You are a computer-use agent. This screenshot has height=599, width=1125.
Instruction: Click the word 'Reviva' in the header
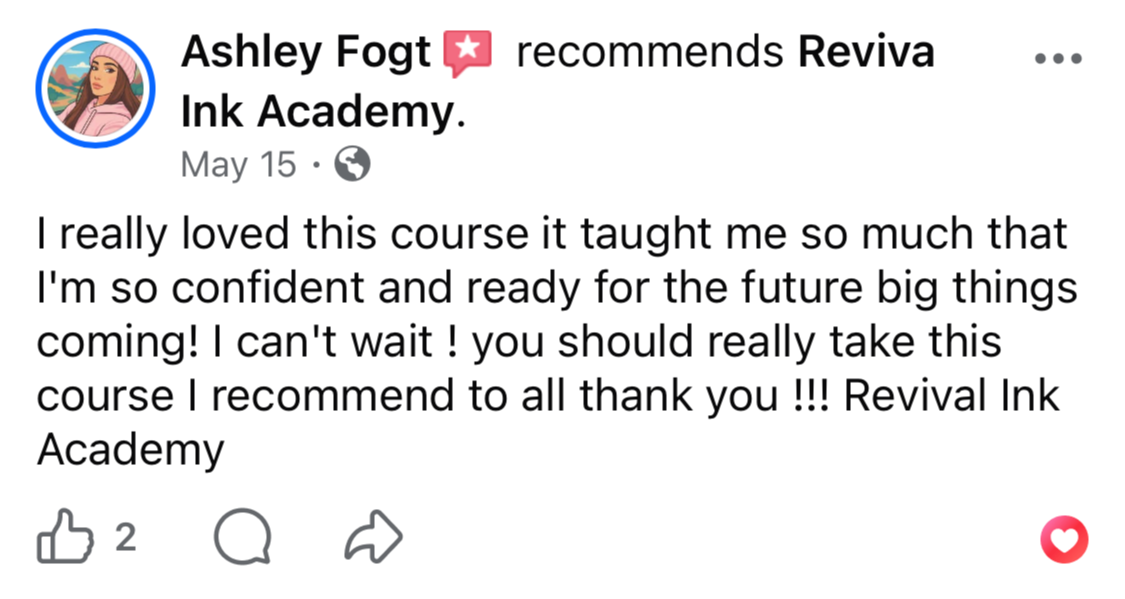pyautogui.click(x=866, y=52)
